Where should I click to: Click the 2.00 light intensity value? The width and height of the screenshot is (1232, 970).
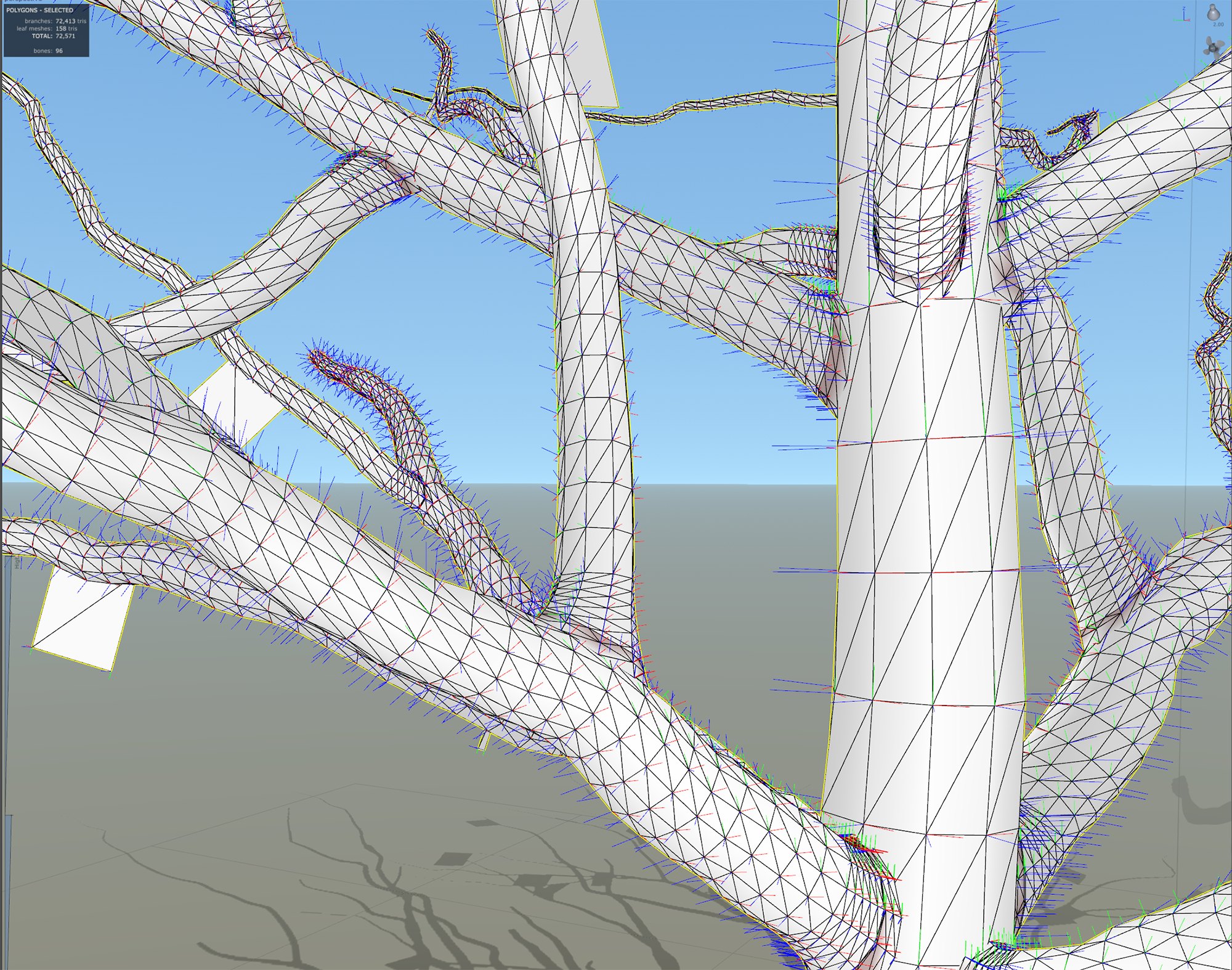point(1218,25)
